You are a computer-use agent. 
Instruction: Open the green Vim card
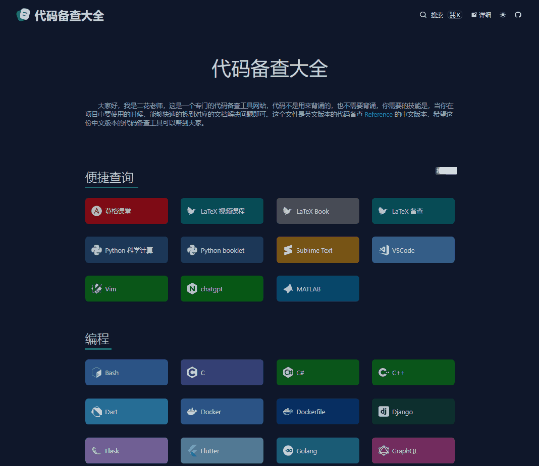click(126, 289)
